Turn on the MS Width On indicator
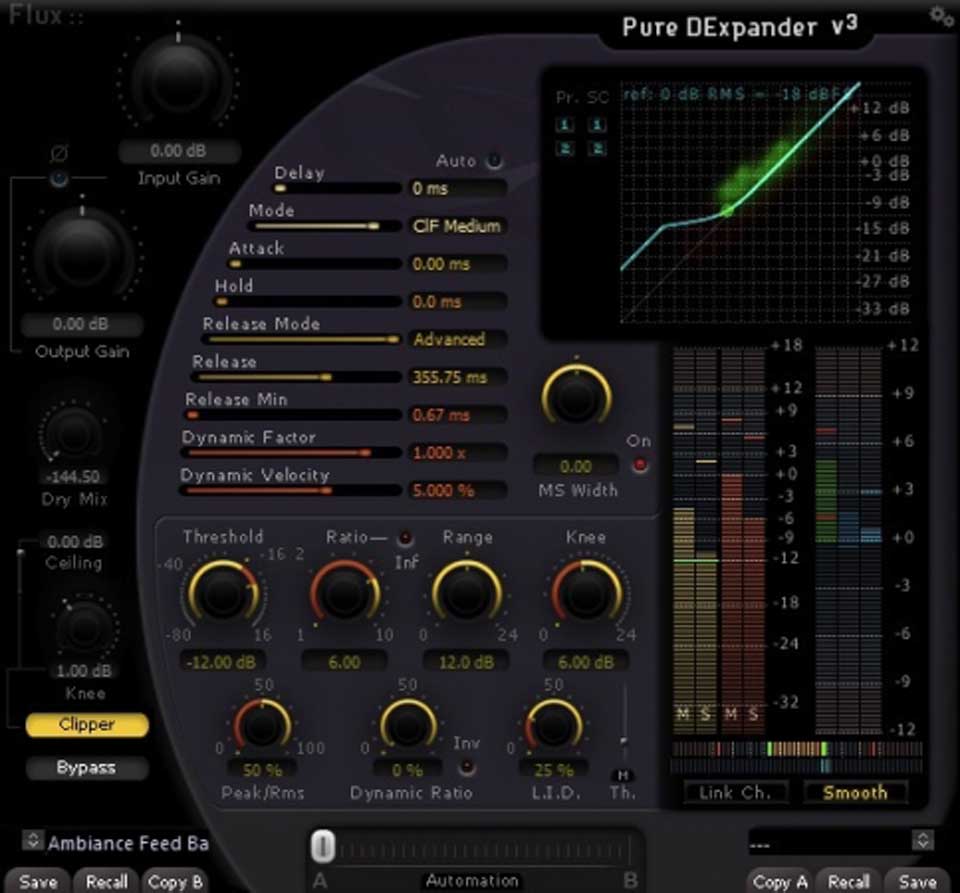The height and width of the screenshot is (893, 960). point(639,462)
